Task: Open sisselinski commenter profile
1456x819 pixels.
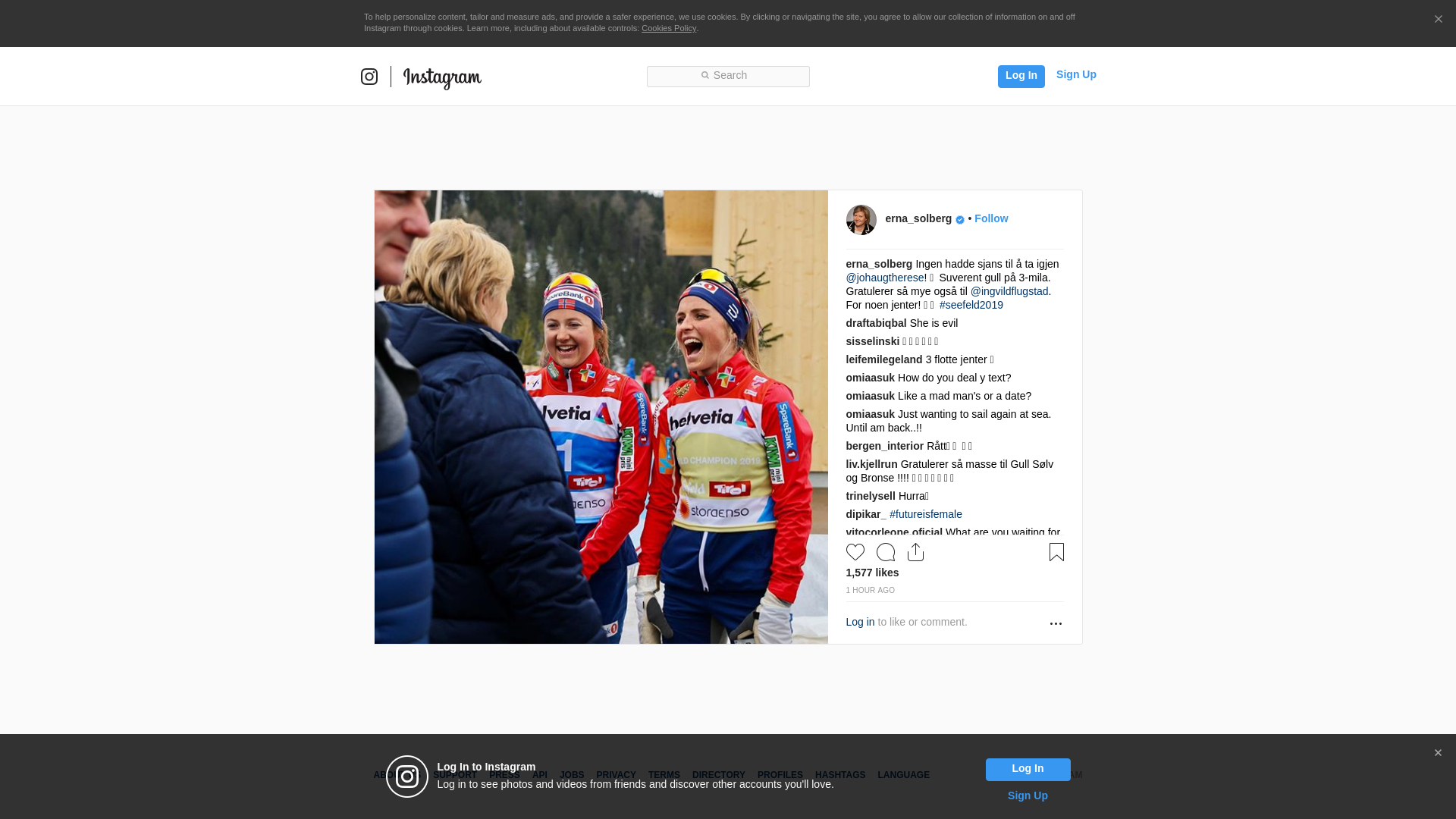Action: click(873, 341)
